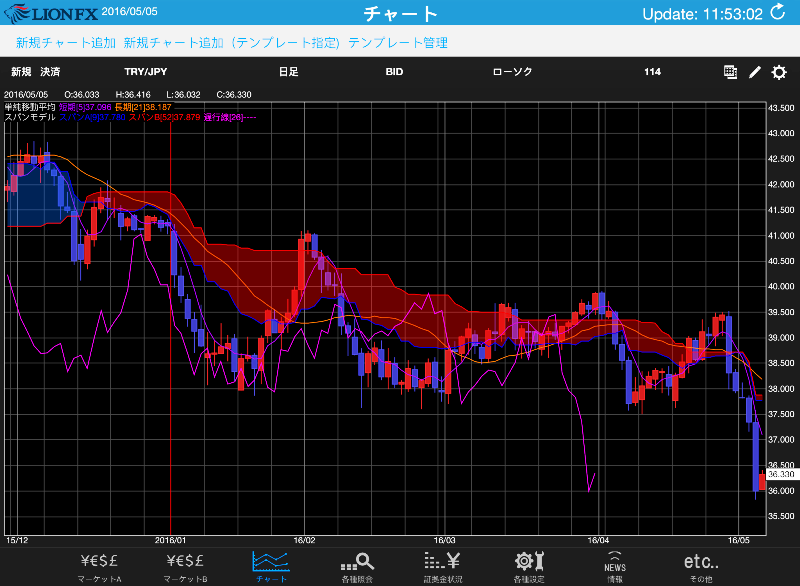Click the チャート page title
Screen dimensions: 800x586
pos(401,13)
